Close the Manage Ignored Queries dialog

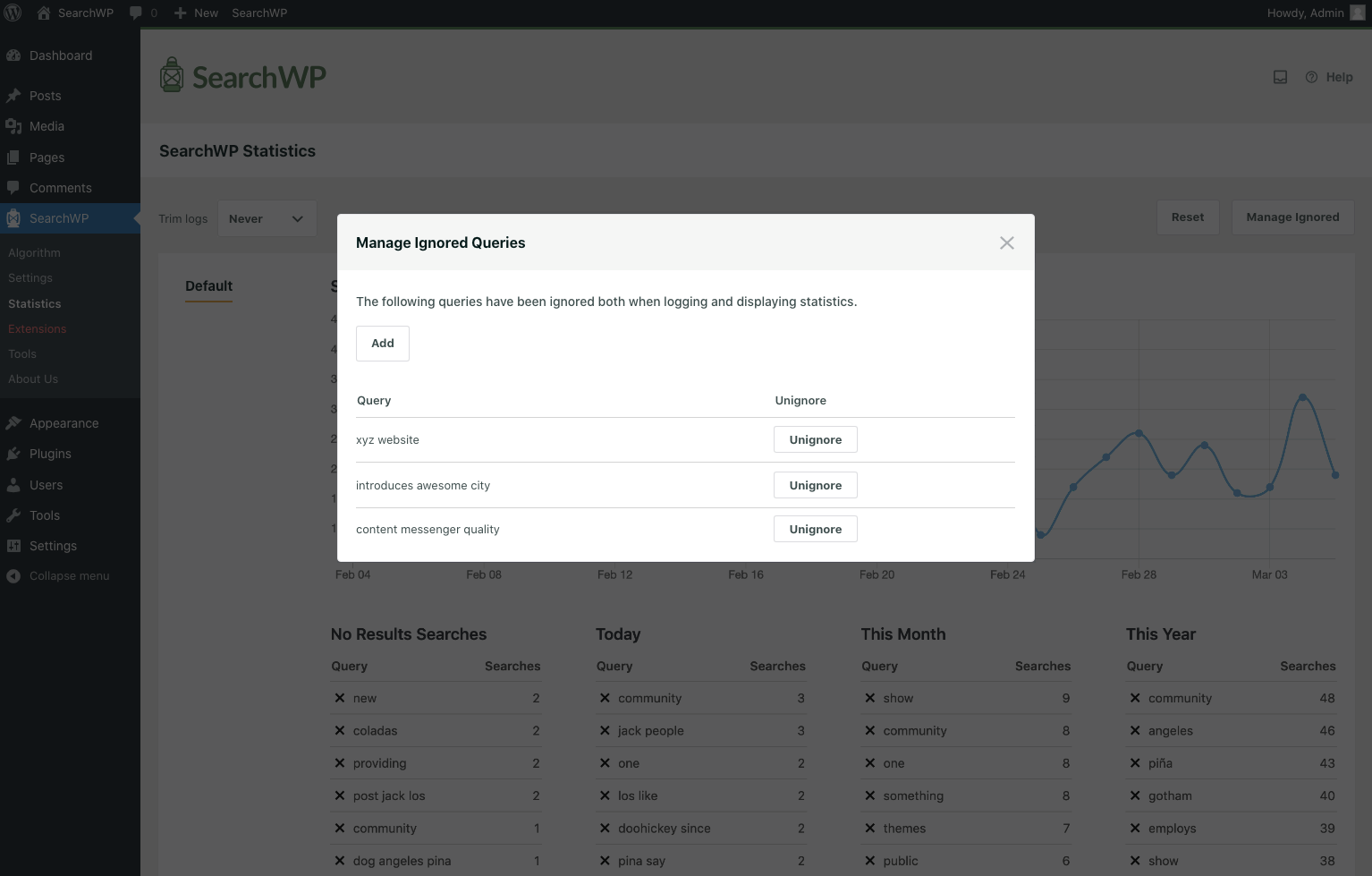(1006, 243)
